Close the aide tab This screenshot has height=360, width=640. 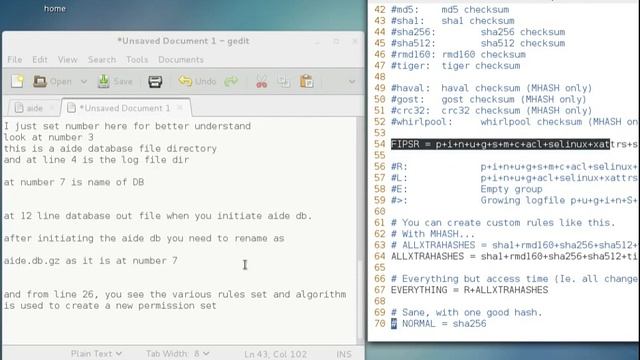click(52, 108)
